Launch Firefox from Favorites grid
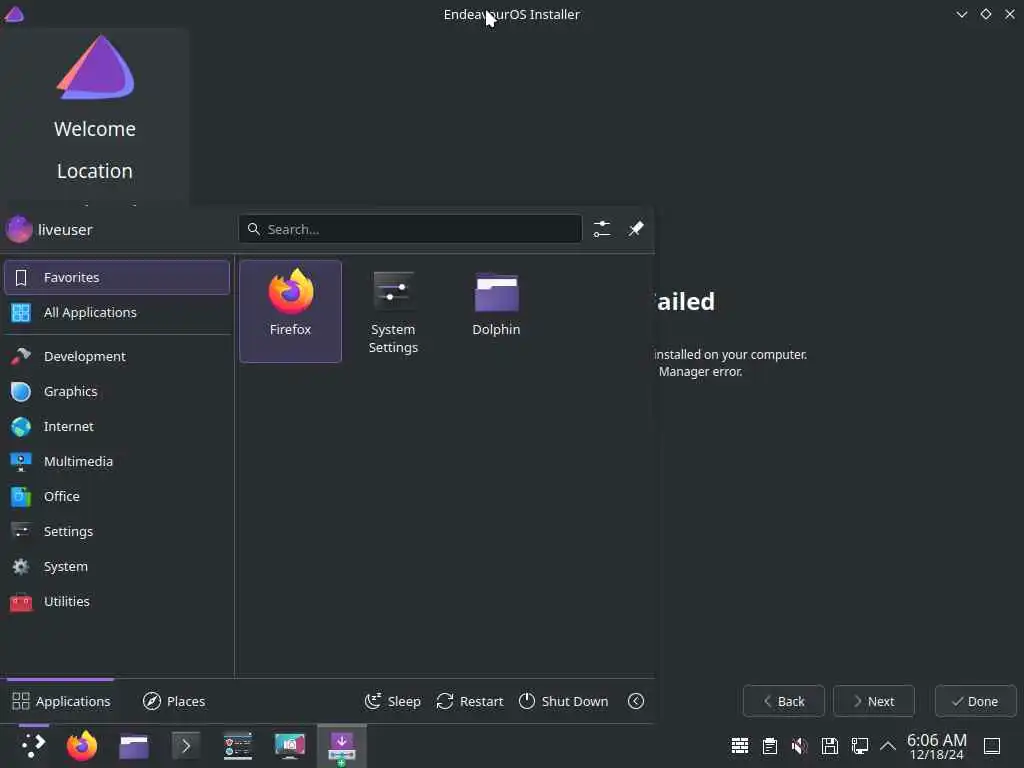 point(291,311)
